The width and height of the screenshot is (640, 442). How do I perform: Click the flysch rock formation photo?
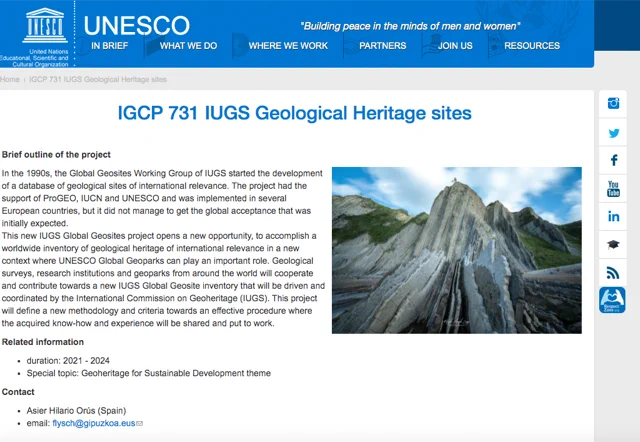457,250
